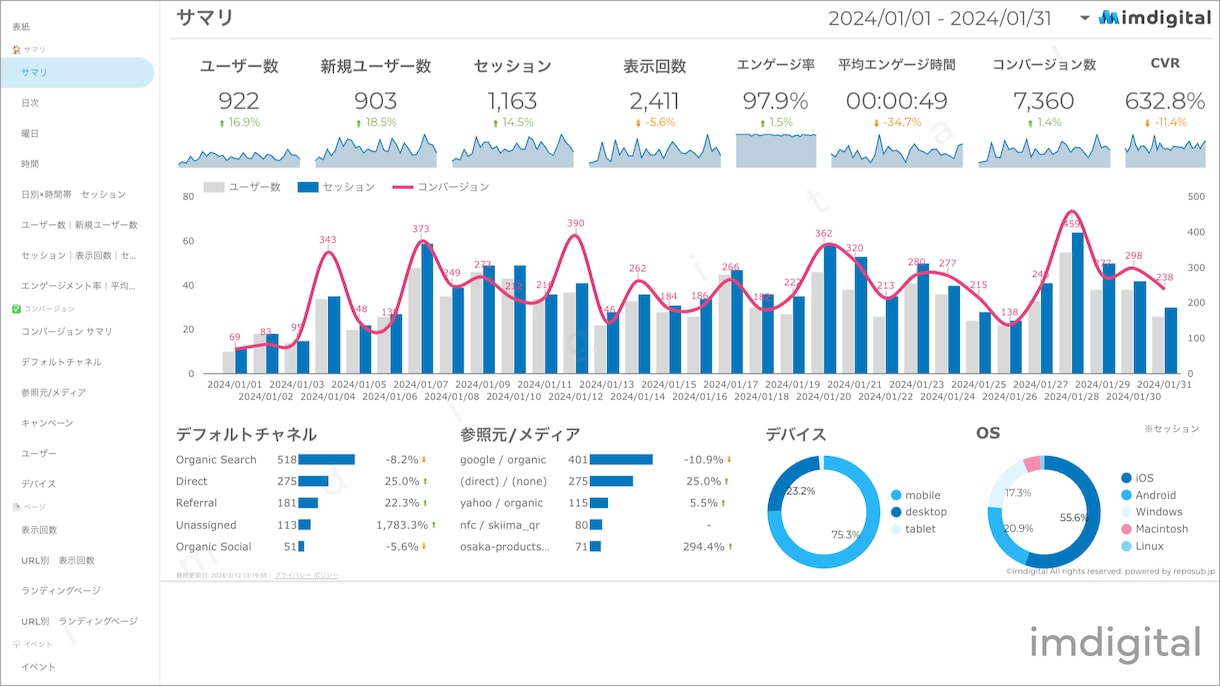The height and width of the screenshot is (686, 1220).
Task: Click the Organic Search row label
Action: 216,460
